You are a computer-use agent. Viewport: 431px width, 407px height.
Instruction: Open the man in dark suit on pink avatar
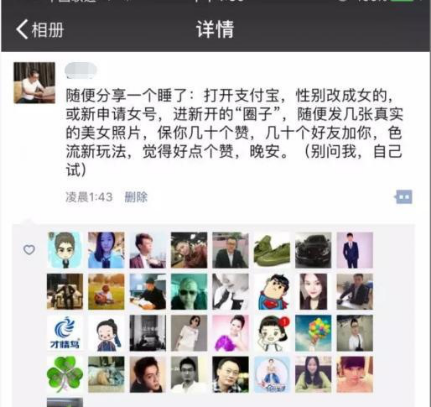355,250
